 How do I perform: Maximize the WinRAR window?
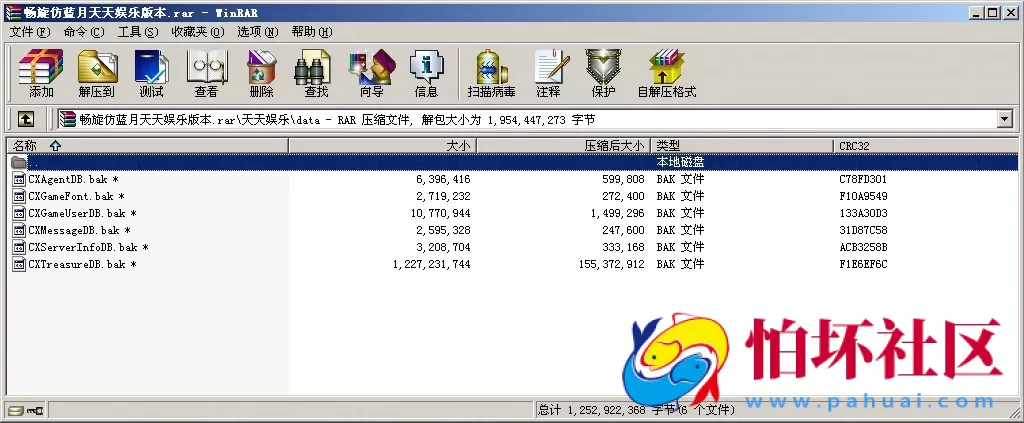[993, 12]
